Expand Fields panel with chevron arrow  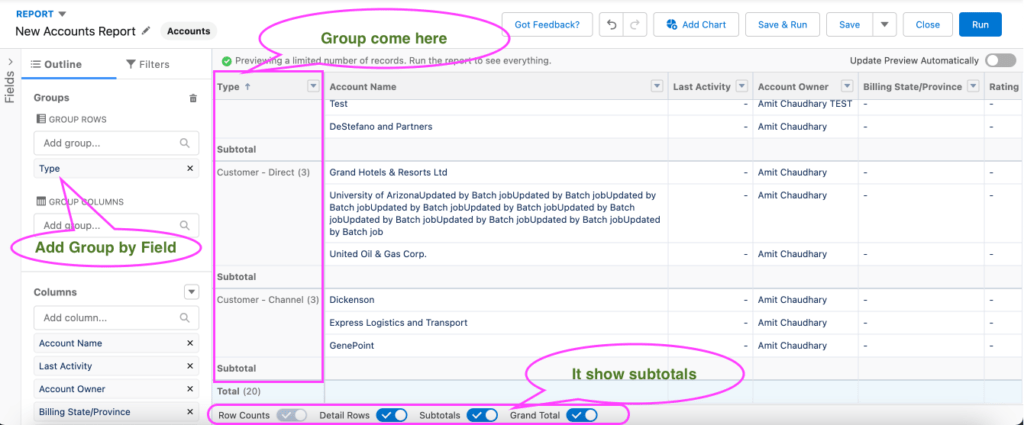point(10,61)
